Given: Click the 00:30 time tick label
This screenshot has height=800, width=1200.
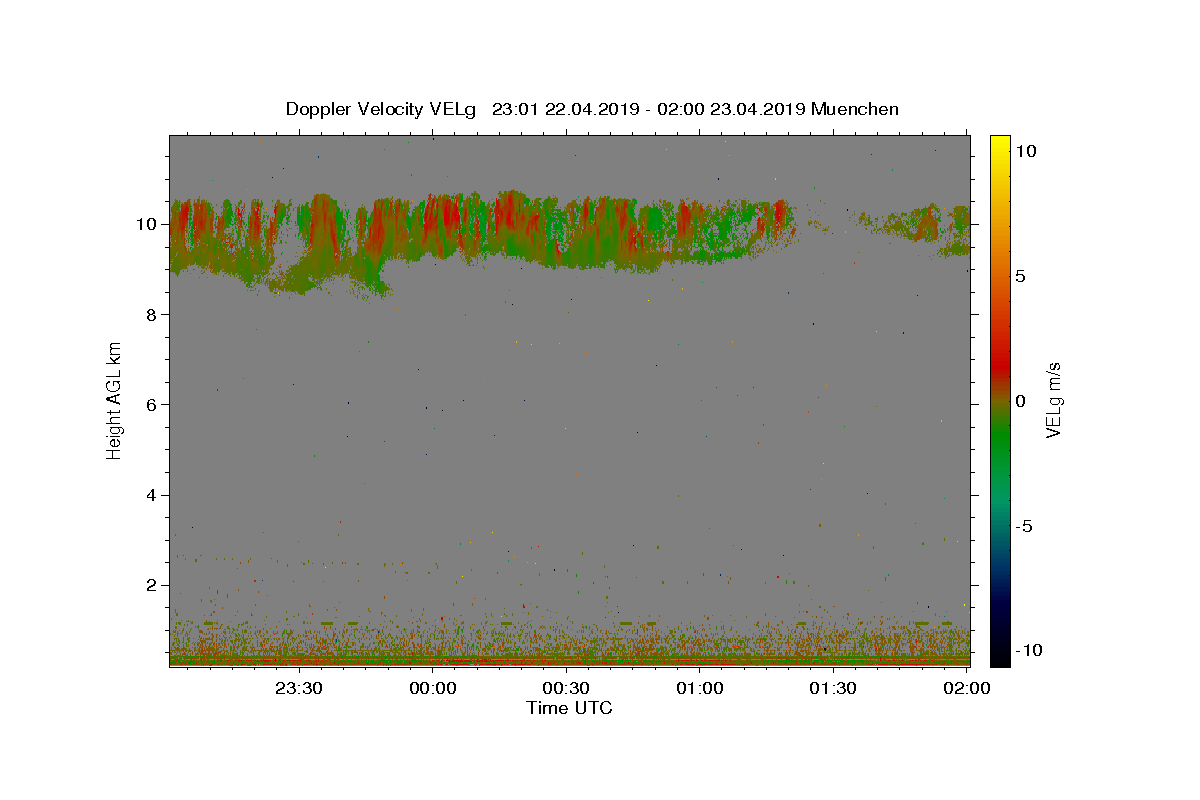Looking at the screenshot, I should (566, 688).
